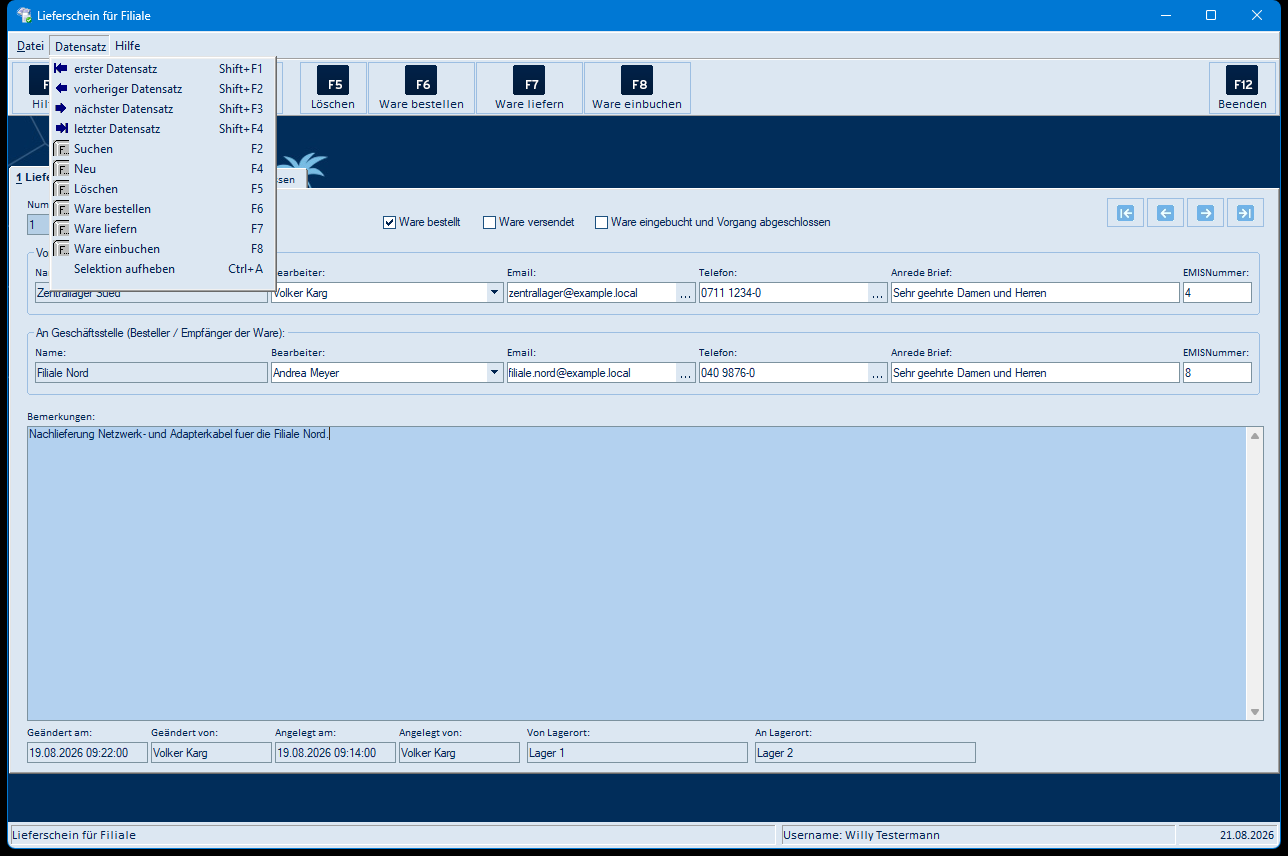
Task: Click the Bemerkungen scrollbar up arrow
Action: point(1256,436)
